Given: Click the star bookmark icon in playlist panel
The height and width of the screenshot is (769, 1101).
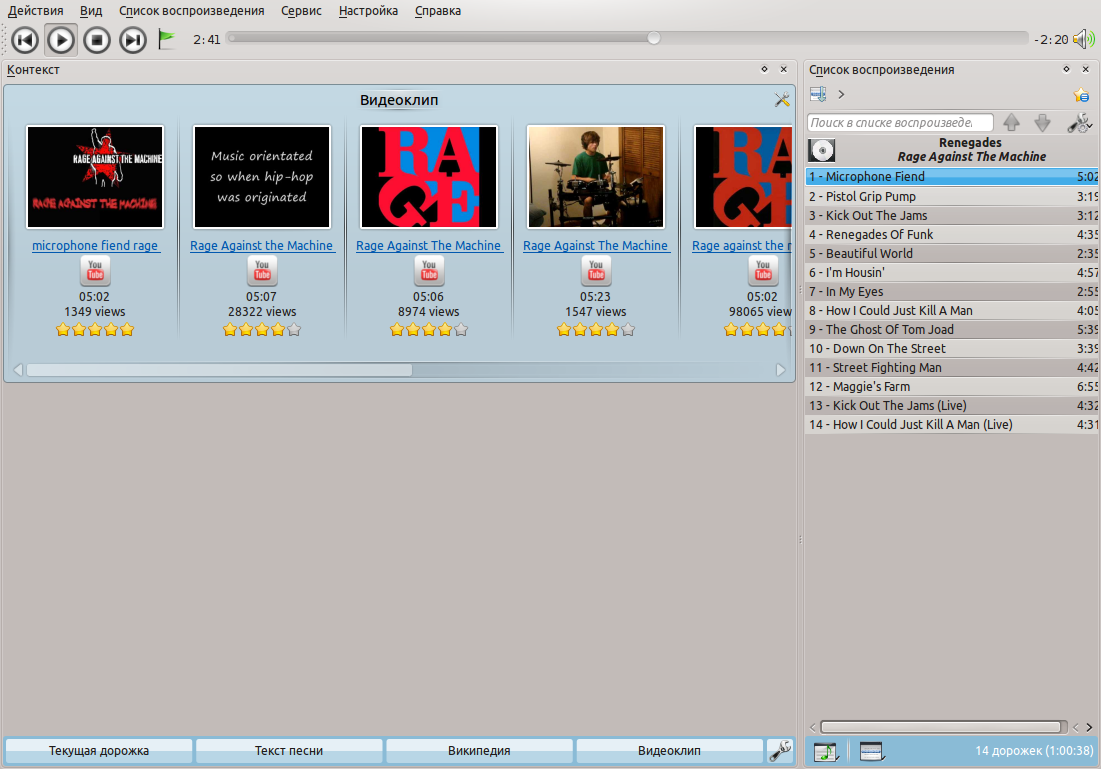Looking at the screenshot, I should [x=1081, y=95].
